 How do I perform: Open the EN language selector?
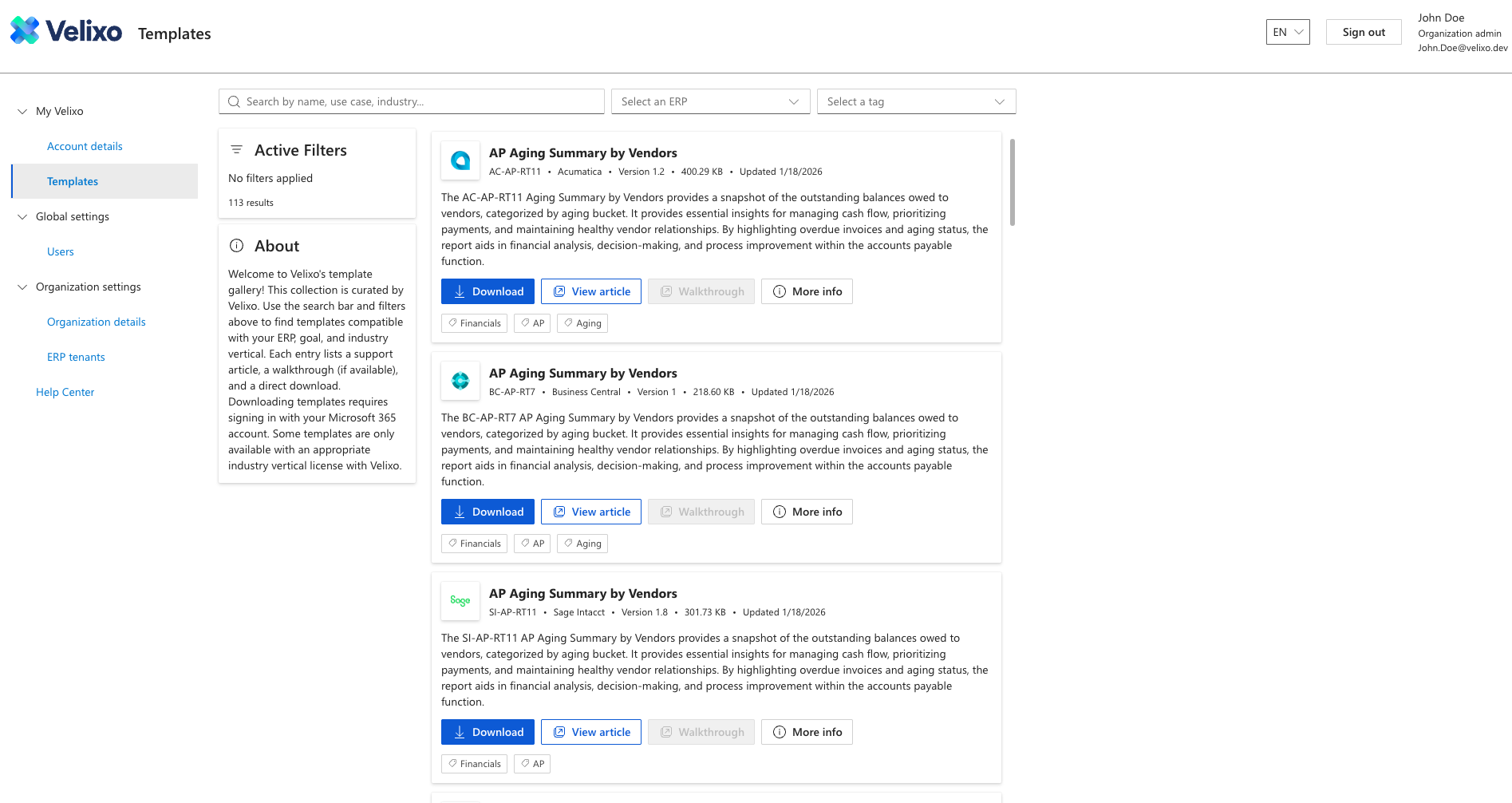click(1287, 32)
